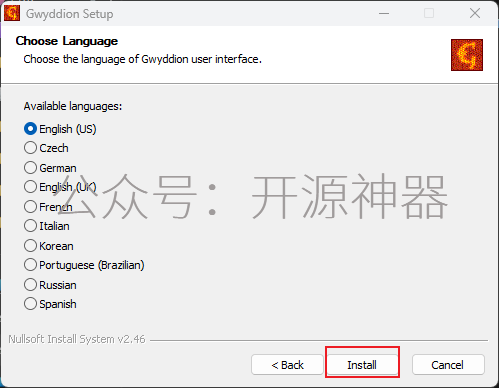
Task: Close the Gwyddion Setup window
Action: click(x=475, y=13)
